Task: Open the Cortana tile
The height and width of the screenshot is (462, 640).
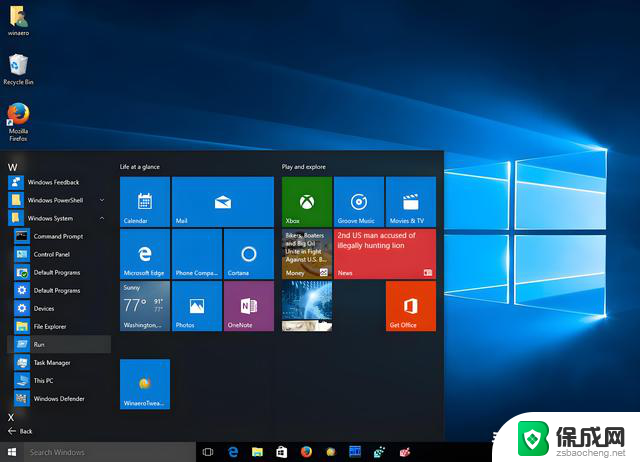Action: 249,254
